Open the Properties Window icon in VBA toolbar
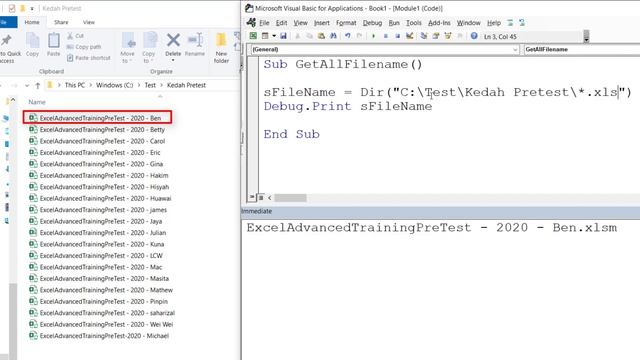640x360 pixels. click(x=436, y=36)
